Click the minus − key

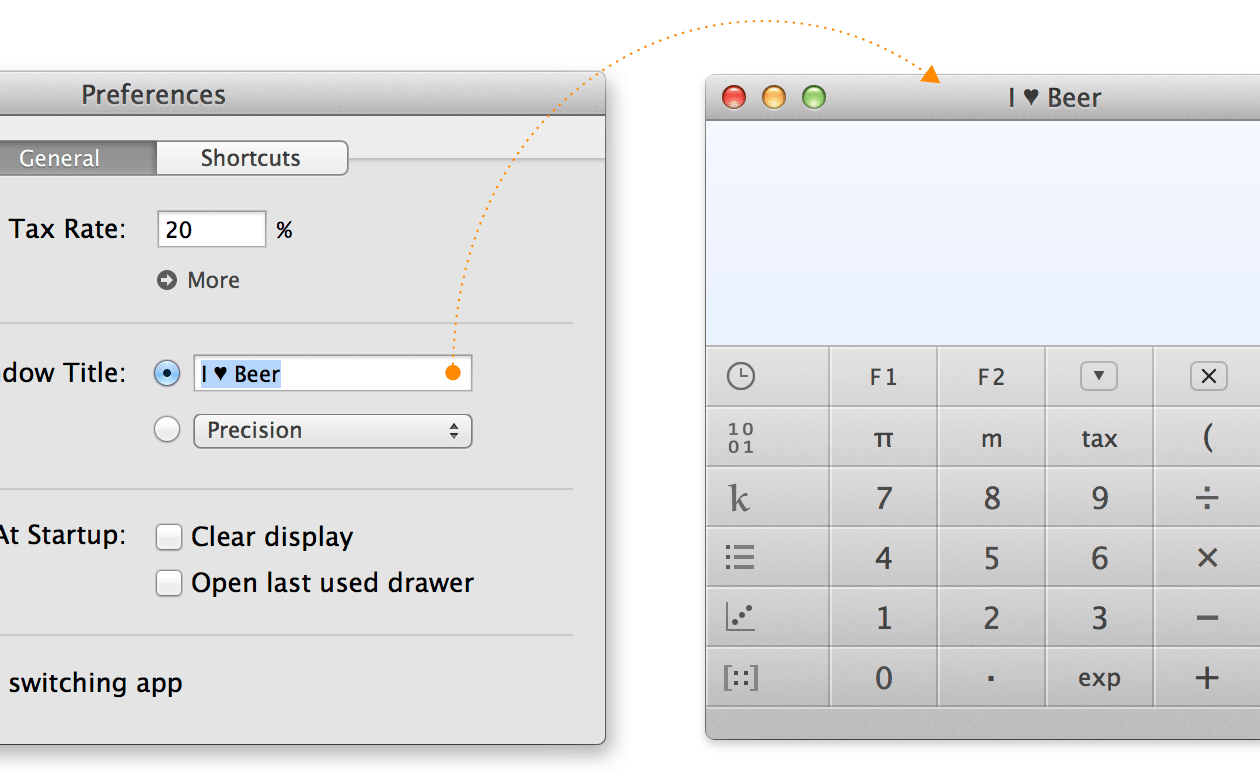tap(1207, 617)
